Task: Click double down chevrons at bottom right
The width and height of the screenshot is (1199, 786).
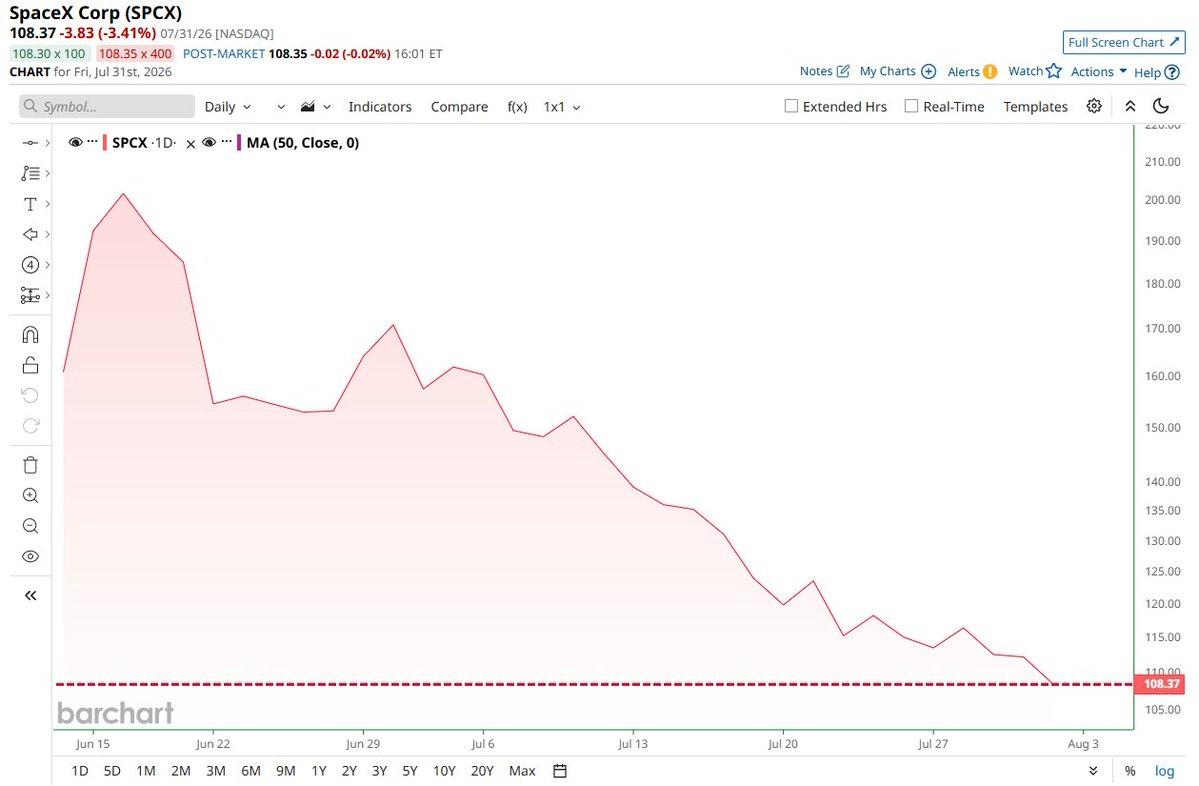Action: pyautogui.click(x=1093, y=771)
